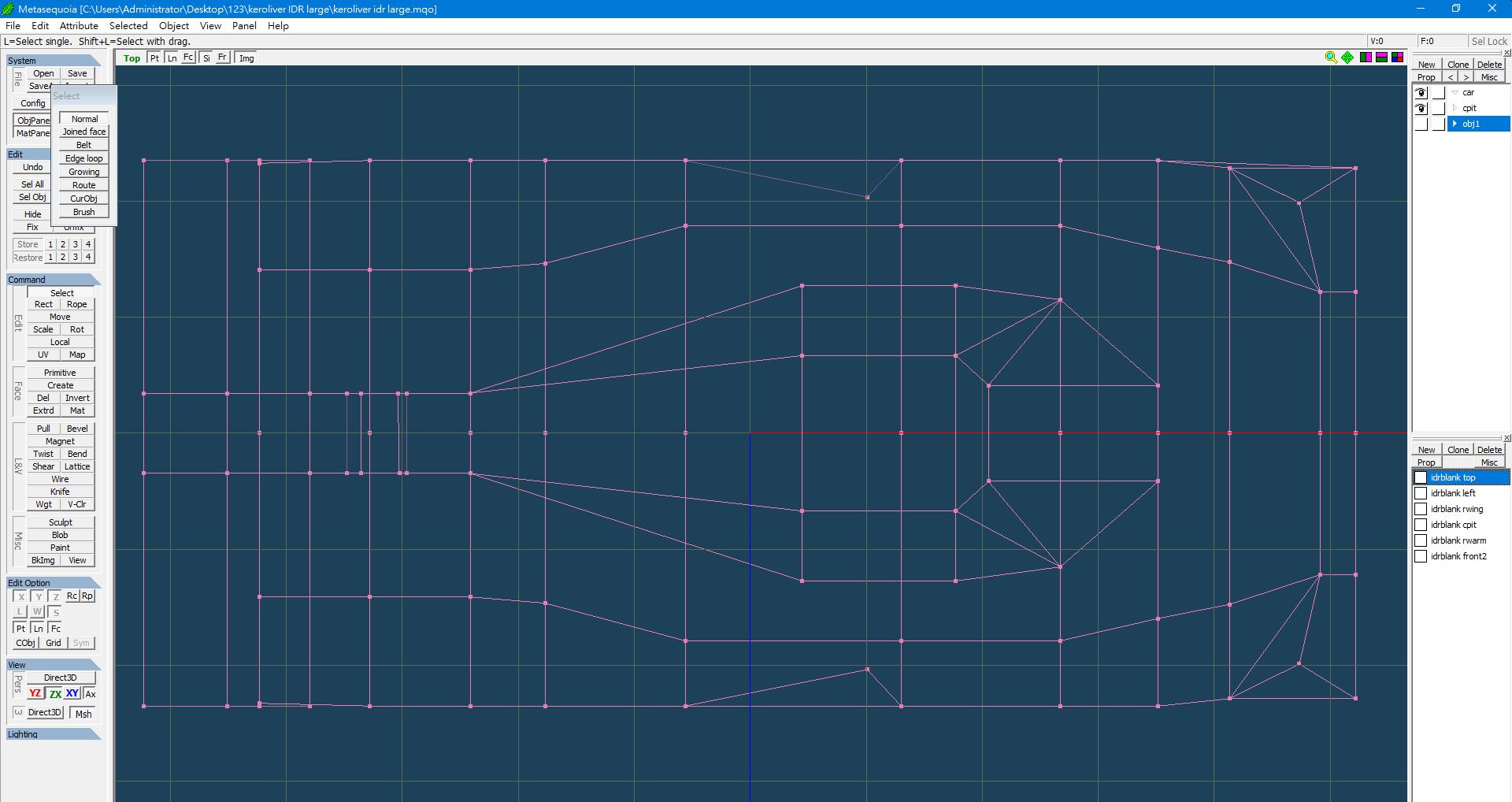The image size is (1512, 802).
Task: Expand the cpit object tree node
Action: (x=1455, y=109)
